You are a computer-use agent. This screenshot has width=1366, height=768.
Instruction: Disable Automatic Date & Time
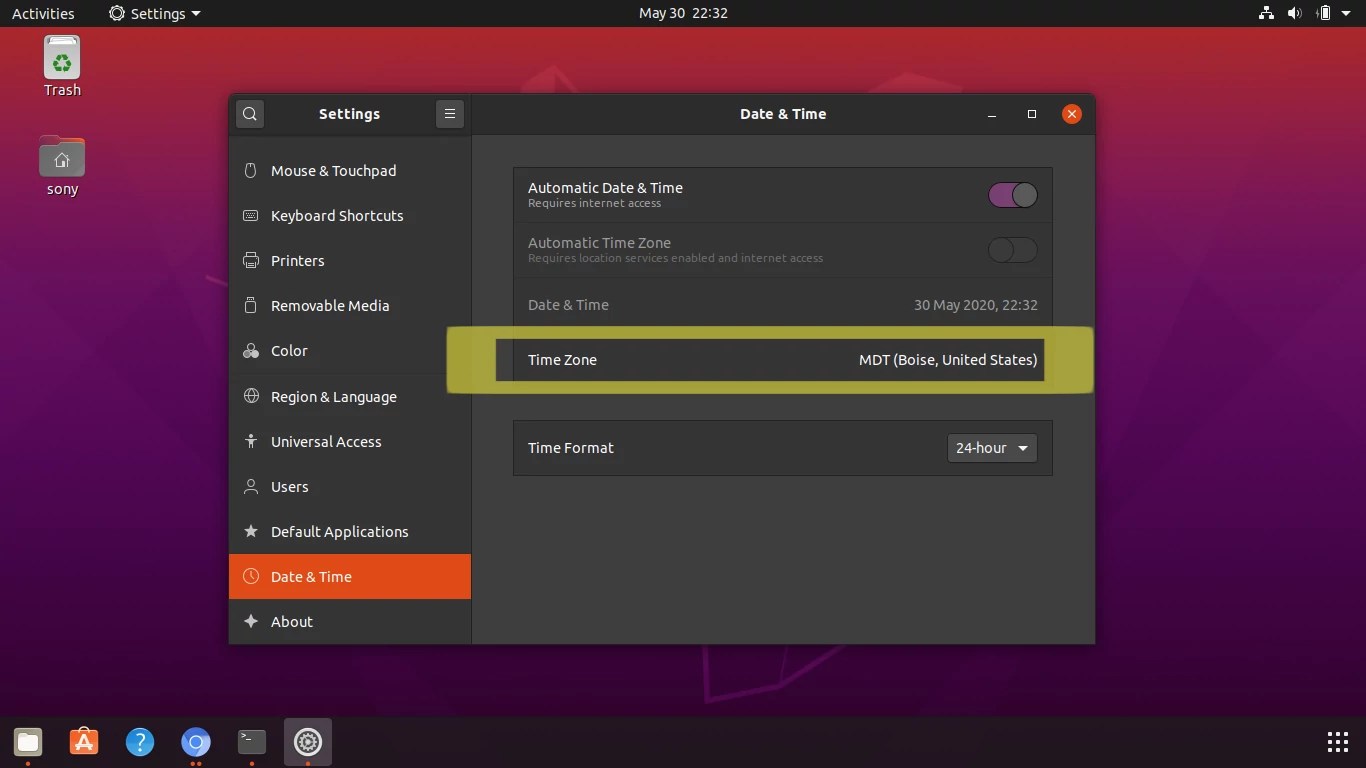pyautogui.click(x=1012, y=195)
